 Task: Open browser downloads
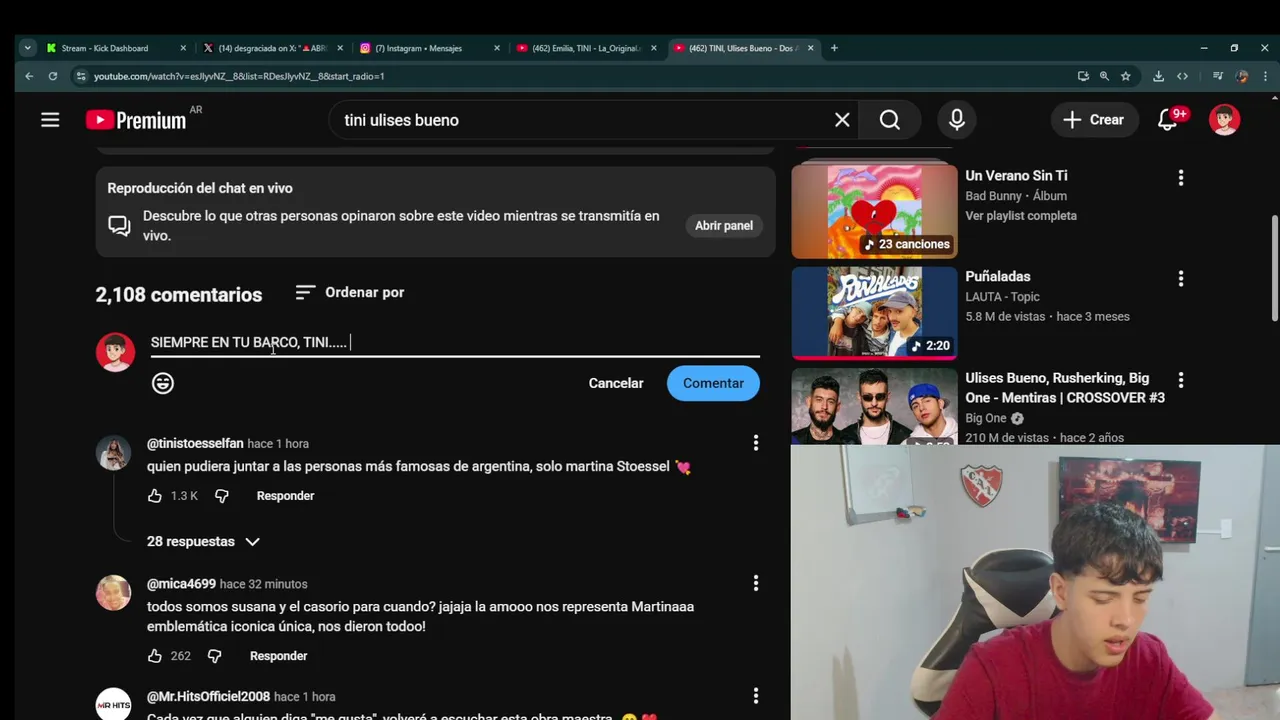(x=1158, y=76)
